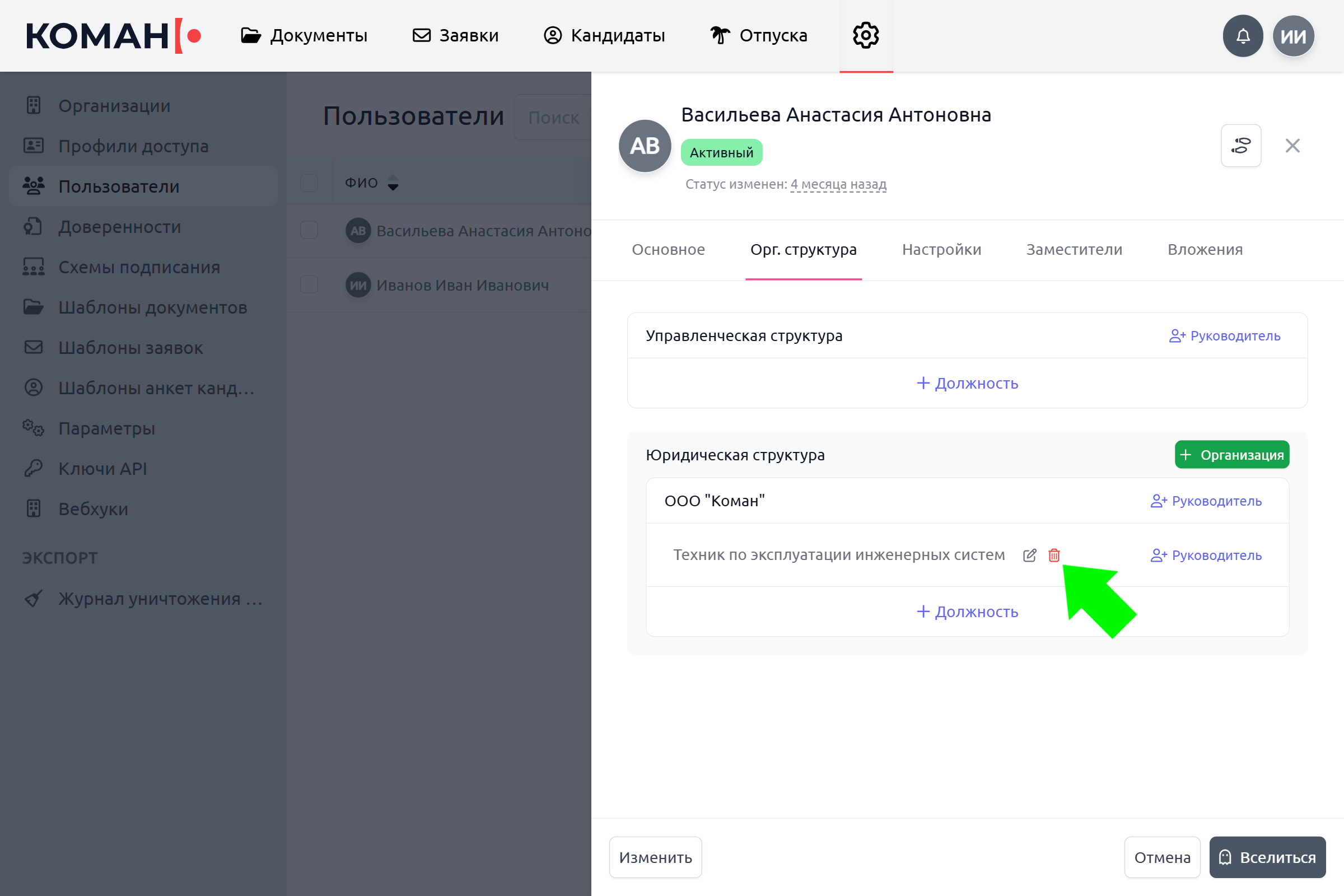Click the status changed '4 месяца назад' link

[838, 184]
